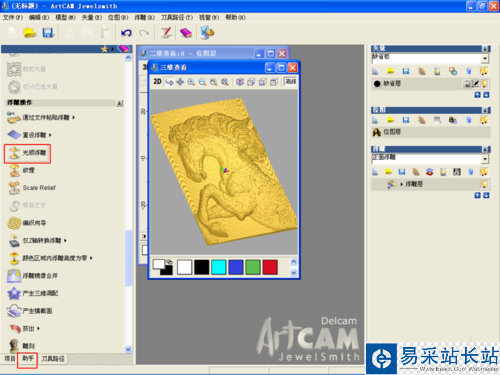Image resolution: width=500 pixels, height=375 pixels.
Task: Expand the 浮雕层 relief layer triangle
Action: point(401,184)
